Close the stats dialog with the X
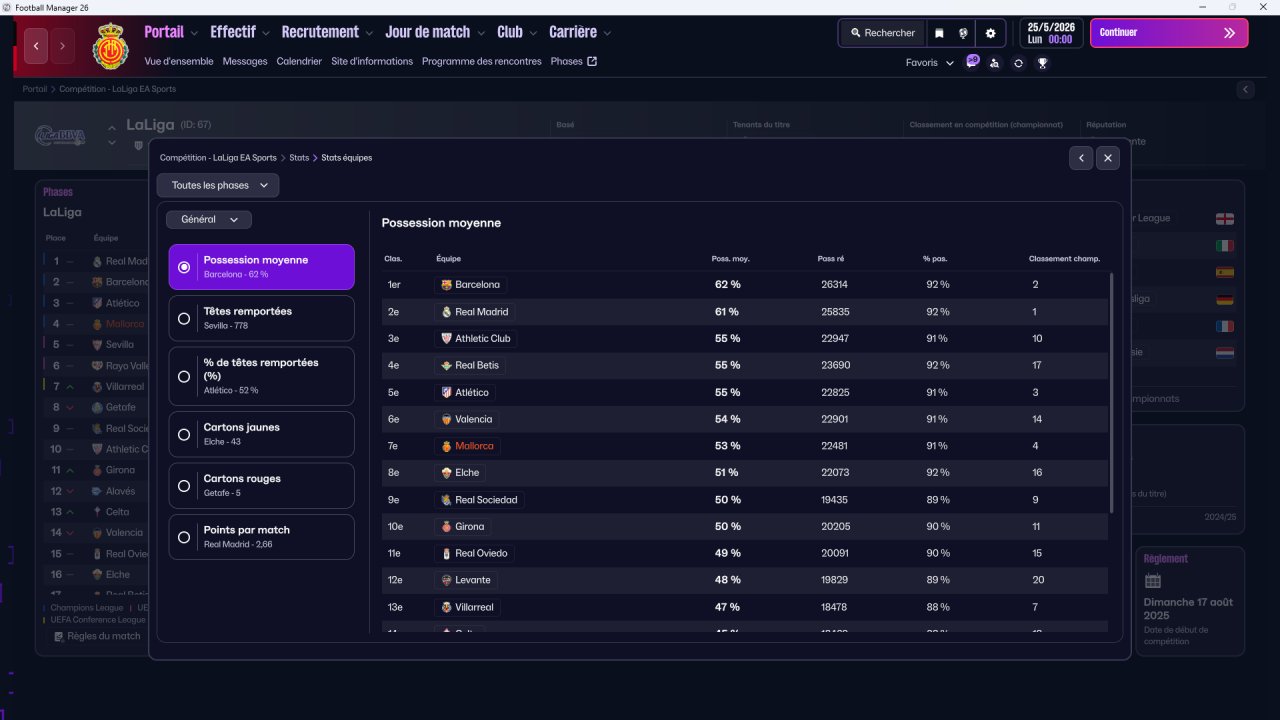 tap(1107, 158)
